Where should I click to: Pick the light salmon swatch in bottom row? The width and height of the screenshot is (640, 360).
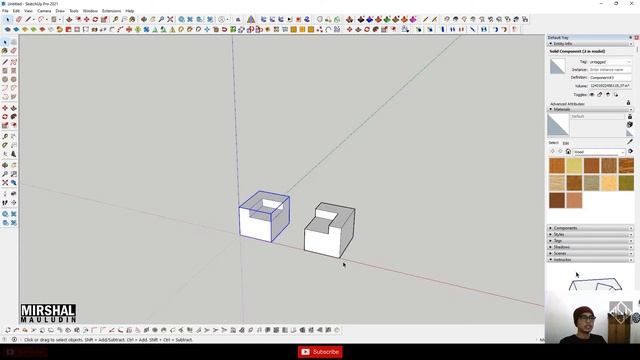pos(574,200)
